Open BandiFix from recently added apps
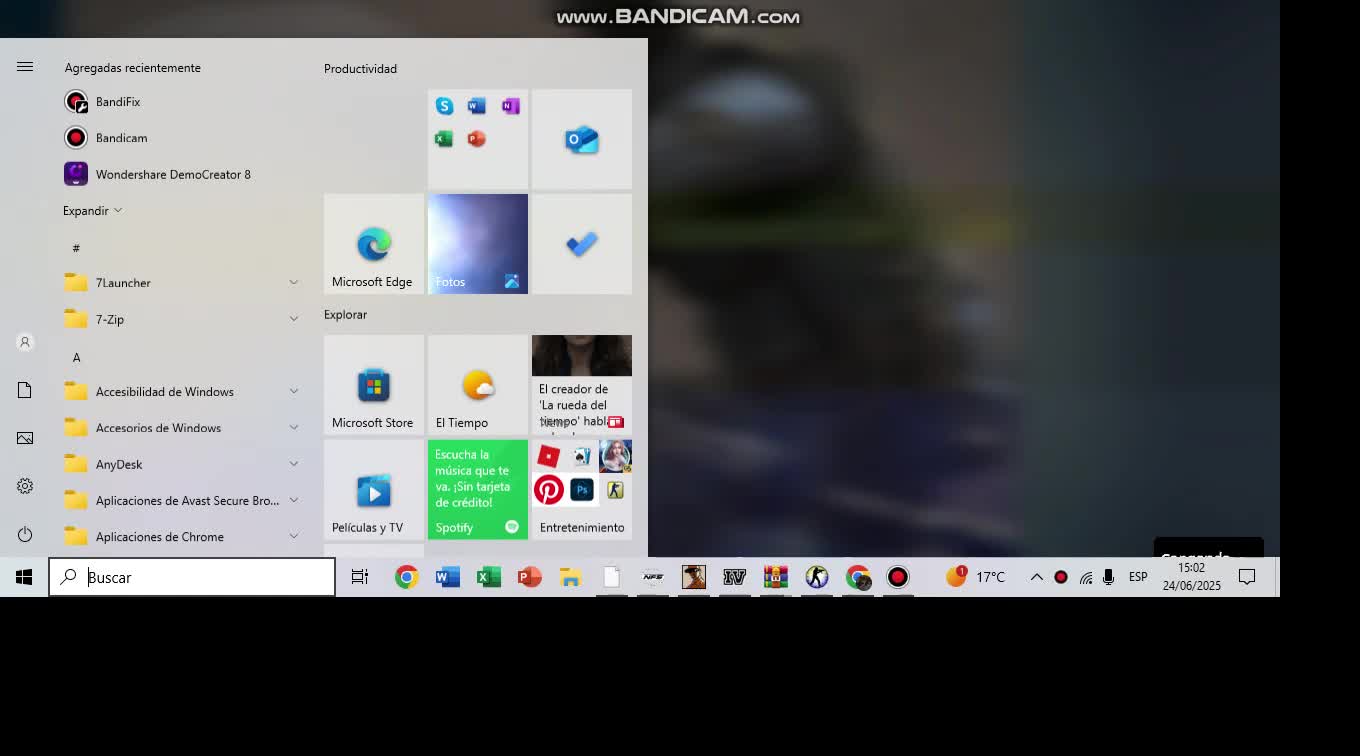Image resolution: width=1360 pixels, height=756 pixels. point(180,102)
